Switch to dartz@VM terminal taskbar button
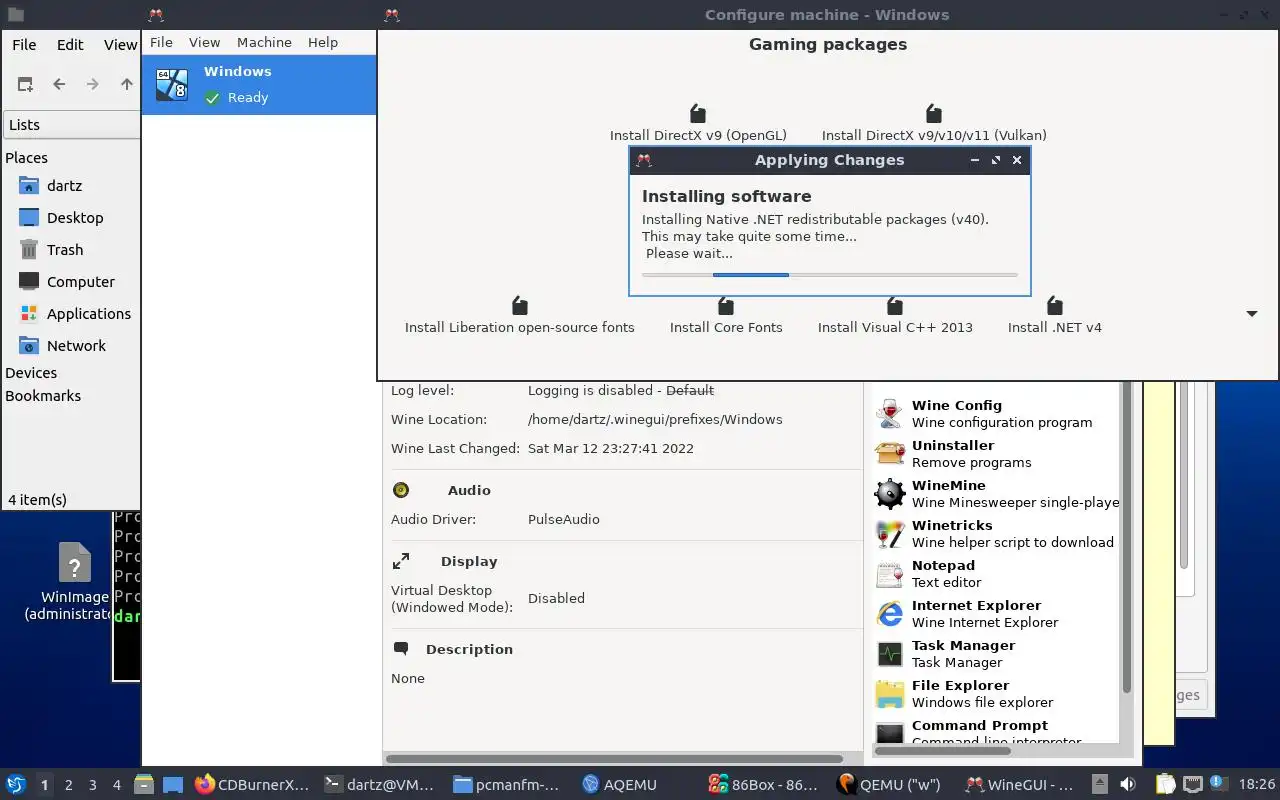The image size is (1280, 800). [x=380, y=785]
